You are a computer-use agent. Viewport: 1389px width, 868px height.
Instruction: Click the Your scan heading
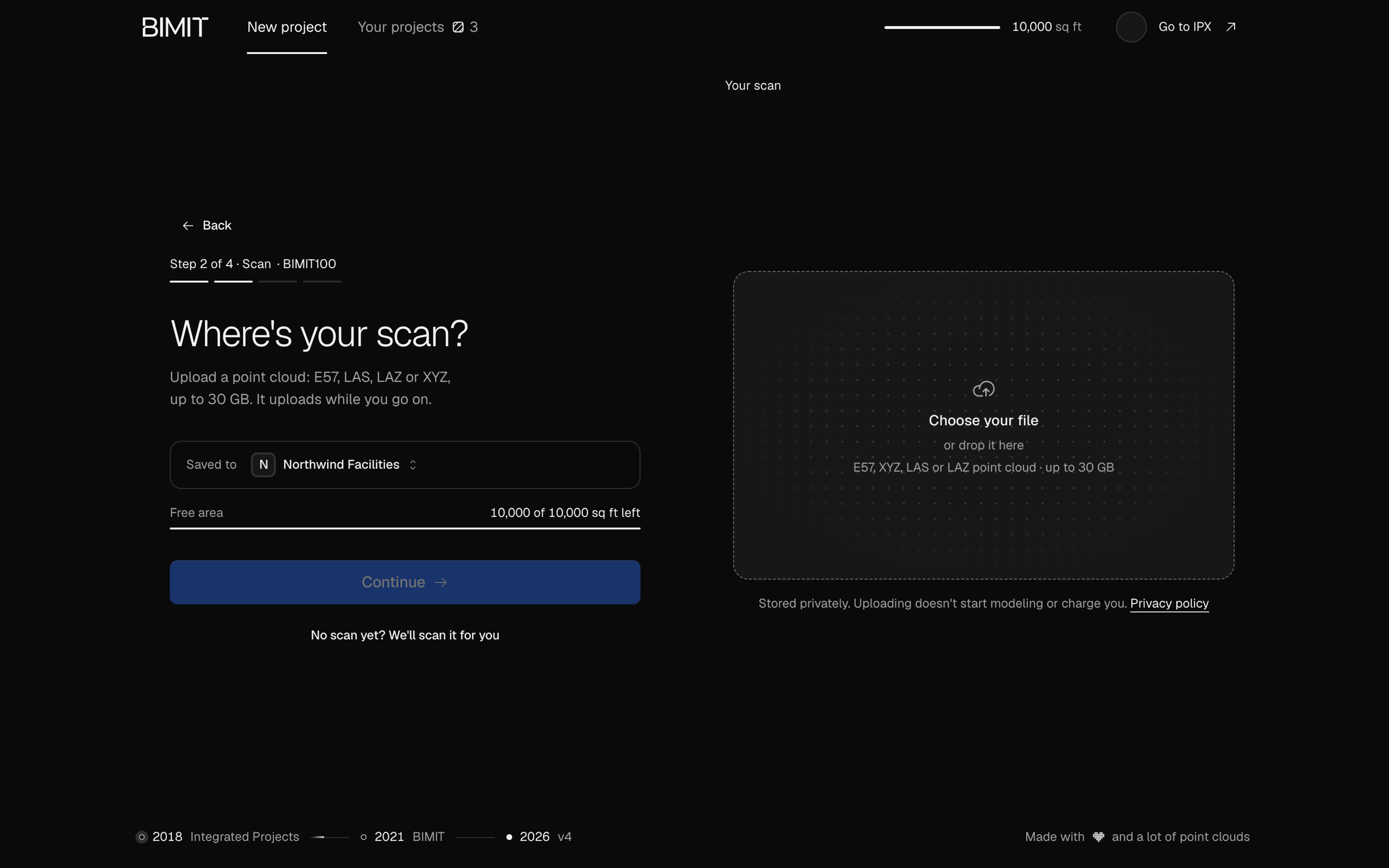[x=752, y=86]
